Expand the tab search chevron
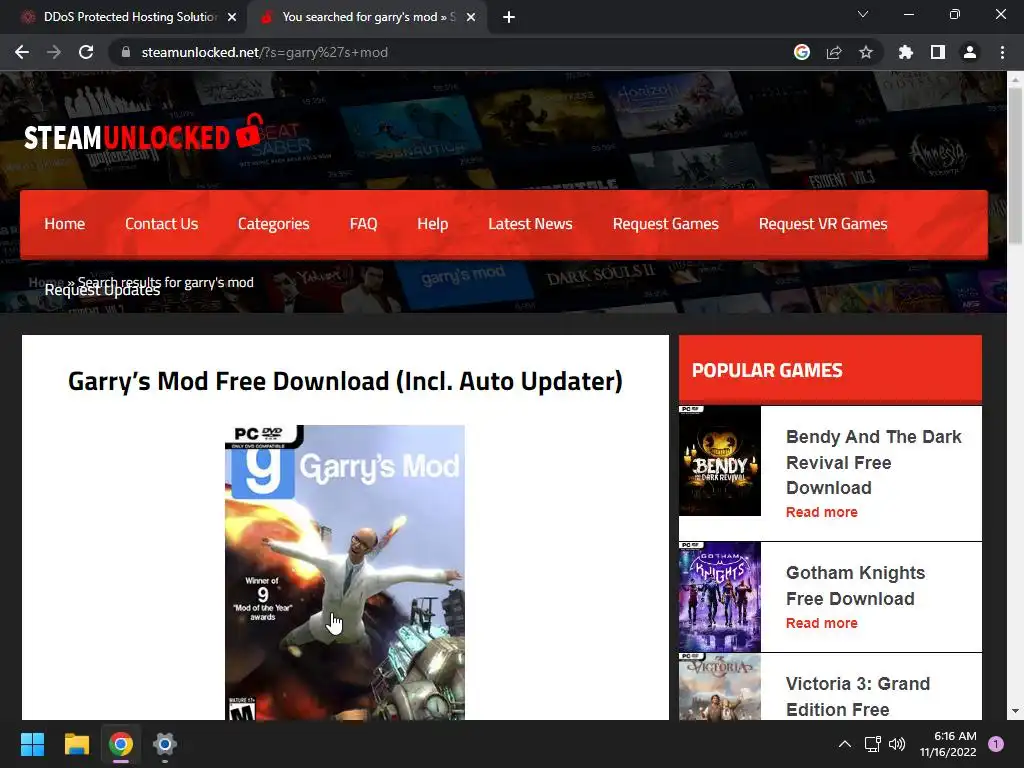The width and height of the screenshot is (1024, 768). [x=863, y=14]
